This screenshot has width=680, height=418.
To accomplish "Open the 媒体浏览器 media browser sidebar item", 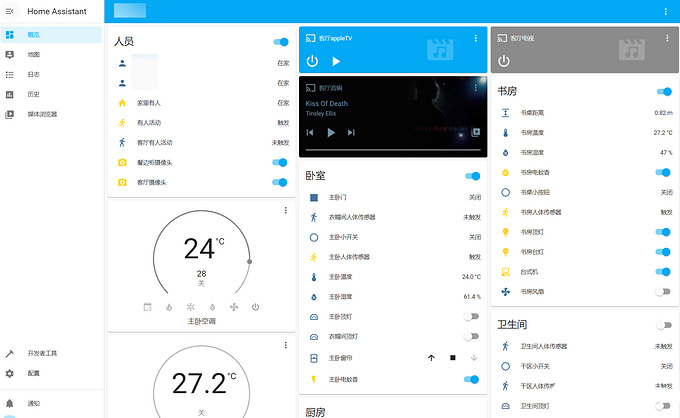I will [x=51, y=114].
